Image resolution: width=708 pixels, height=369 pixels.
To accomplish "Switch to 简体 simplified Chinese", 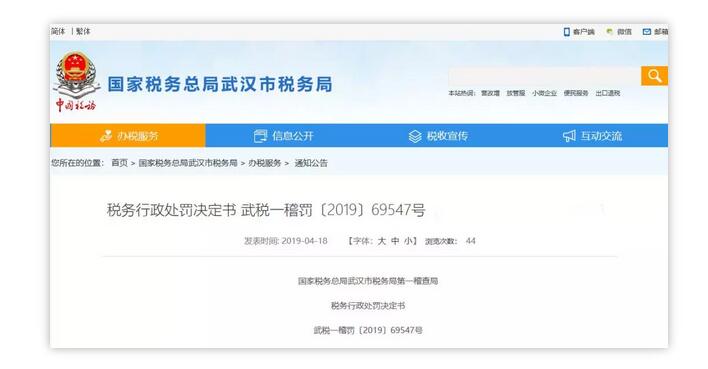I will click(x=58, y=31).
